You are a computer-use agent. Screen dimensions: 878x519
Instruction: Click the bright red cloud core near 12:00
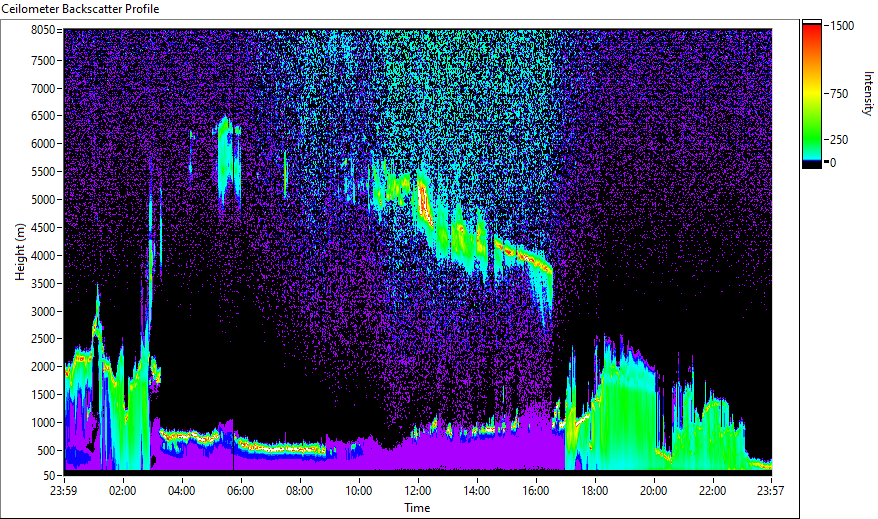[x=424, y=204]
